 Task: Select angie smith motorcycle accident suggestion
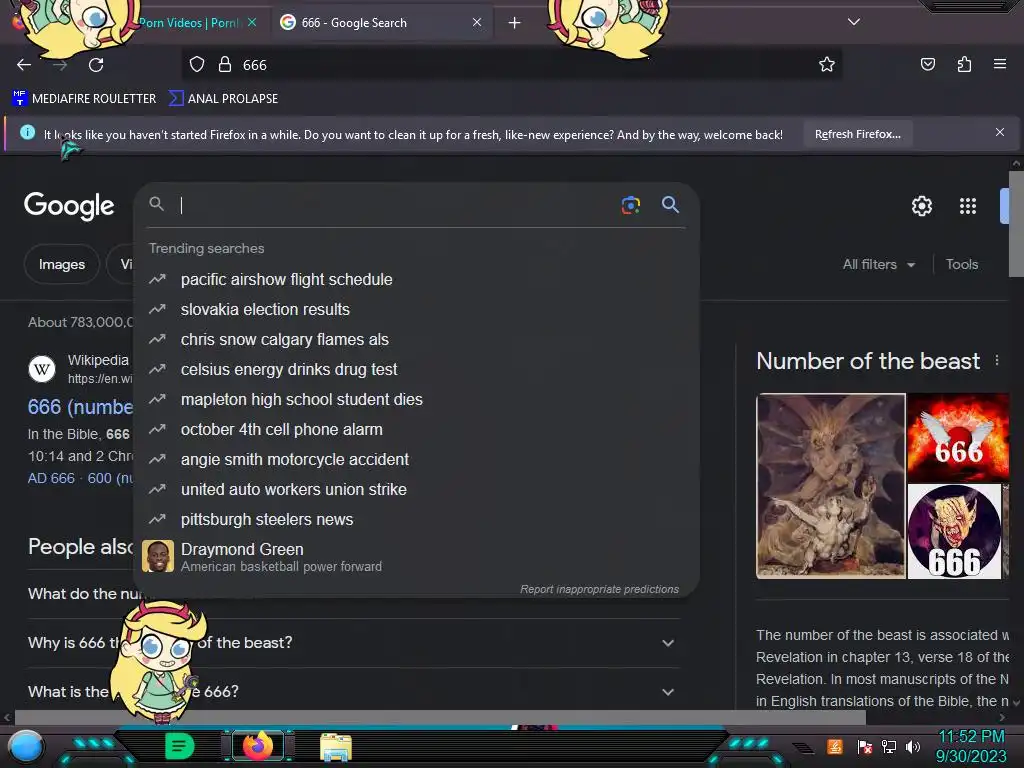(416, 460)
